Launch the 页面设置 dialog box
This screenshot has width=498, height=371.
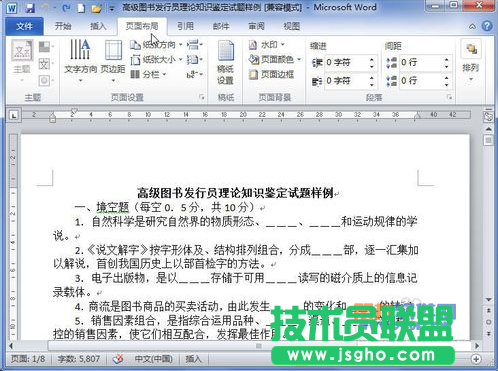pyautogui.click(x=202, y=97)
